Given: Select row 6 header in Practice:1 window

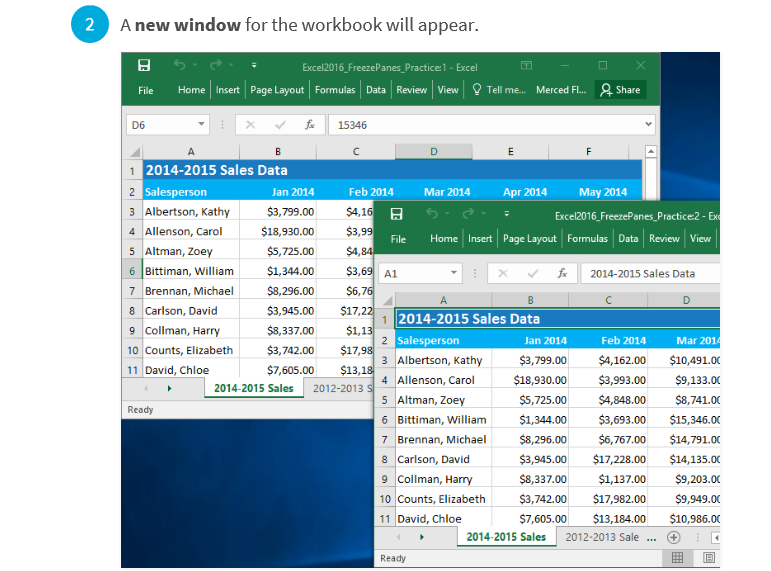Looking at the screenshot, I should [132, 271].
